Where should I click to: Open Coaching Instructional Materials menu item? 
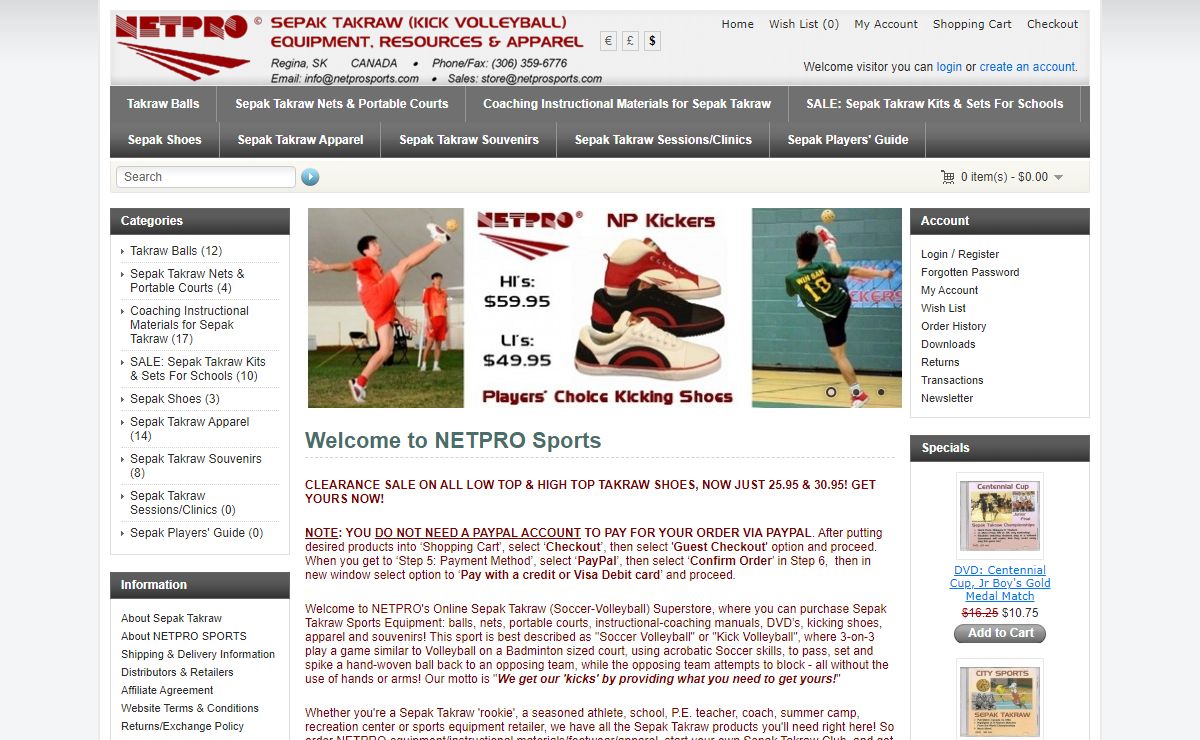[627, 104]
